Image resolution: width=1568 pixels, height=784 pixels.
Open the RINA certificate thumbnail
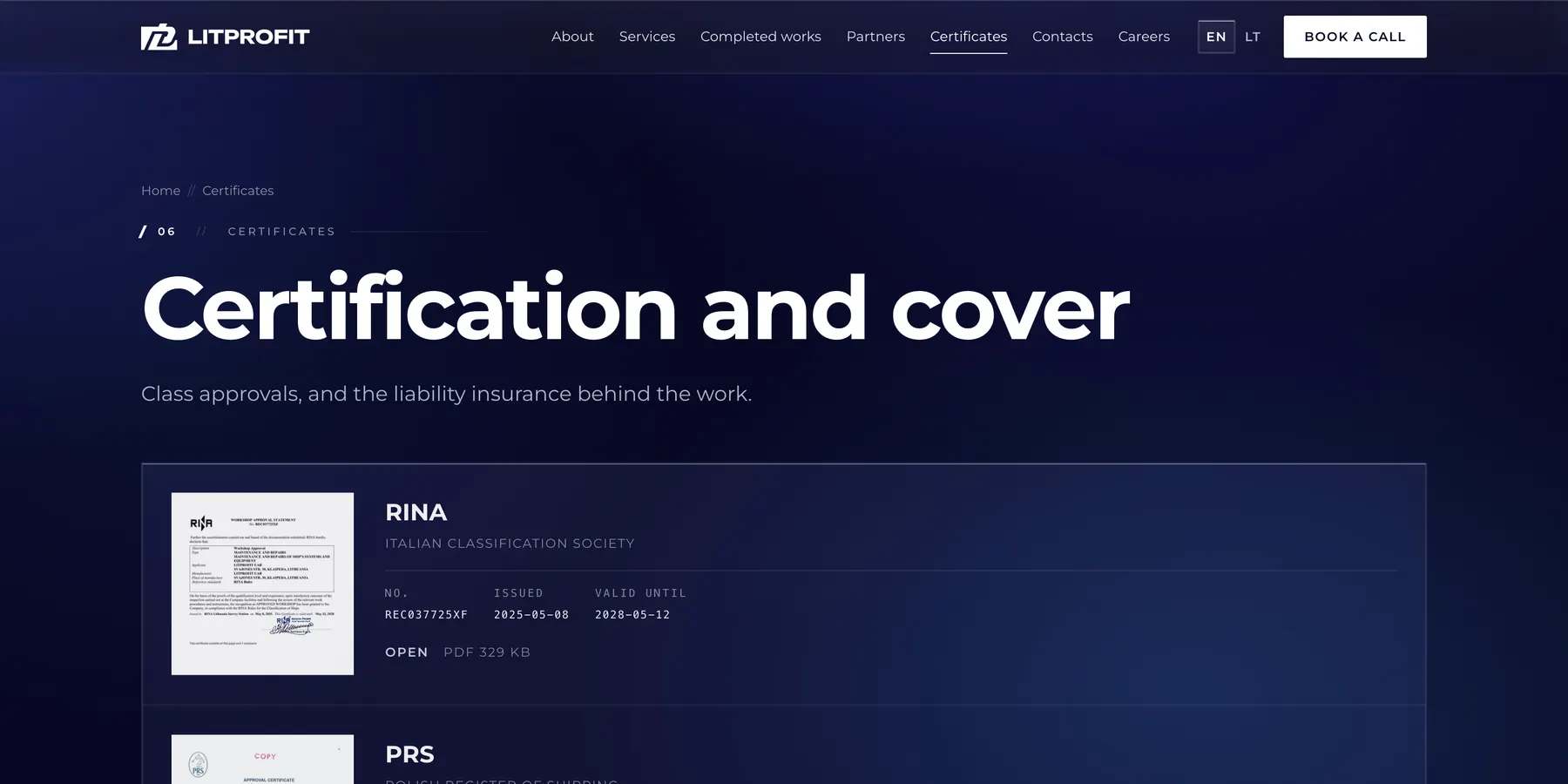(x=262, y=584)
